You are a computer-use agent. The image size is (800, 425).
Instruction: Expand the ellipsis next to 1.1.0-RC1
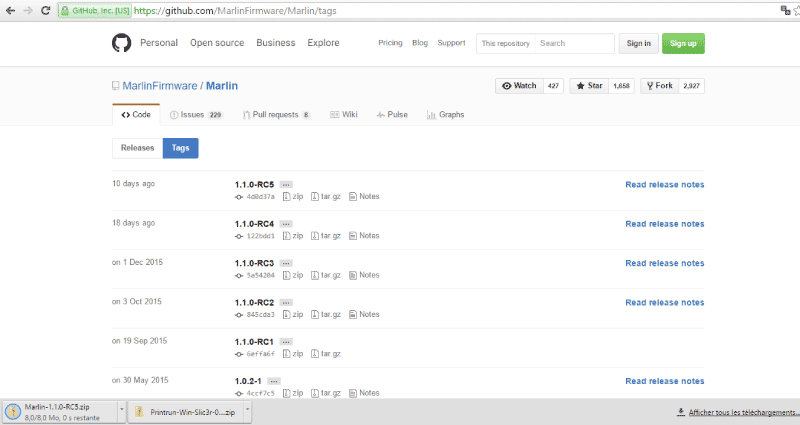click(x=286, y=342)
